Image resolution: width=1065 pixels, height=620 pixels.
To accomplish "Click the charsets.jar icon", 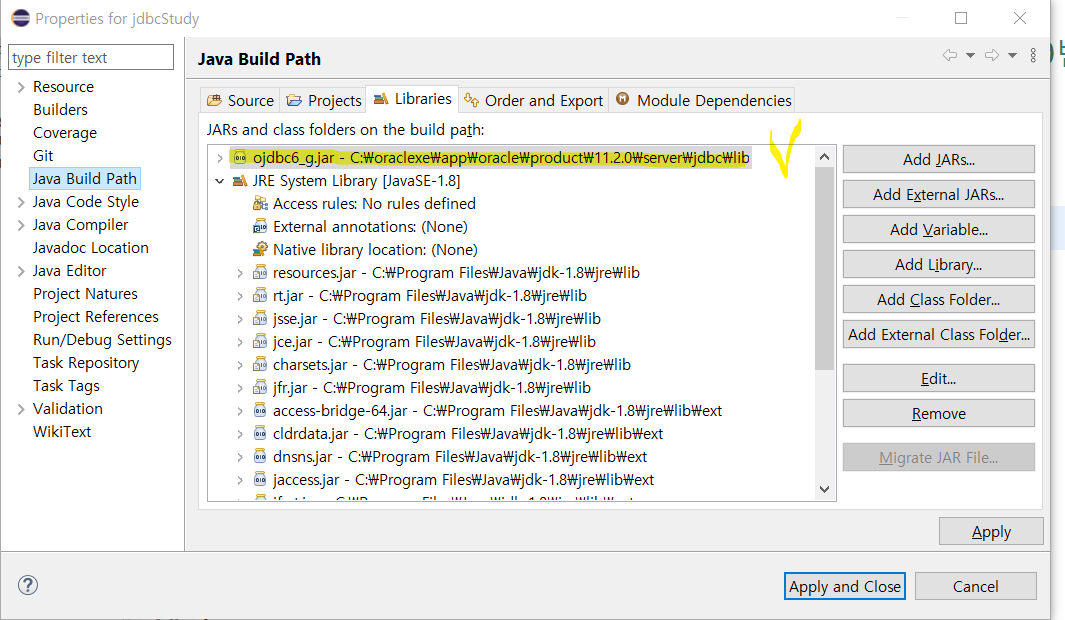I will [x=260, y=365].
